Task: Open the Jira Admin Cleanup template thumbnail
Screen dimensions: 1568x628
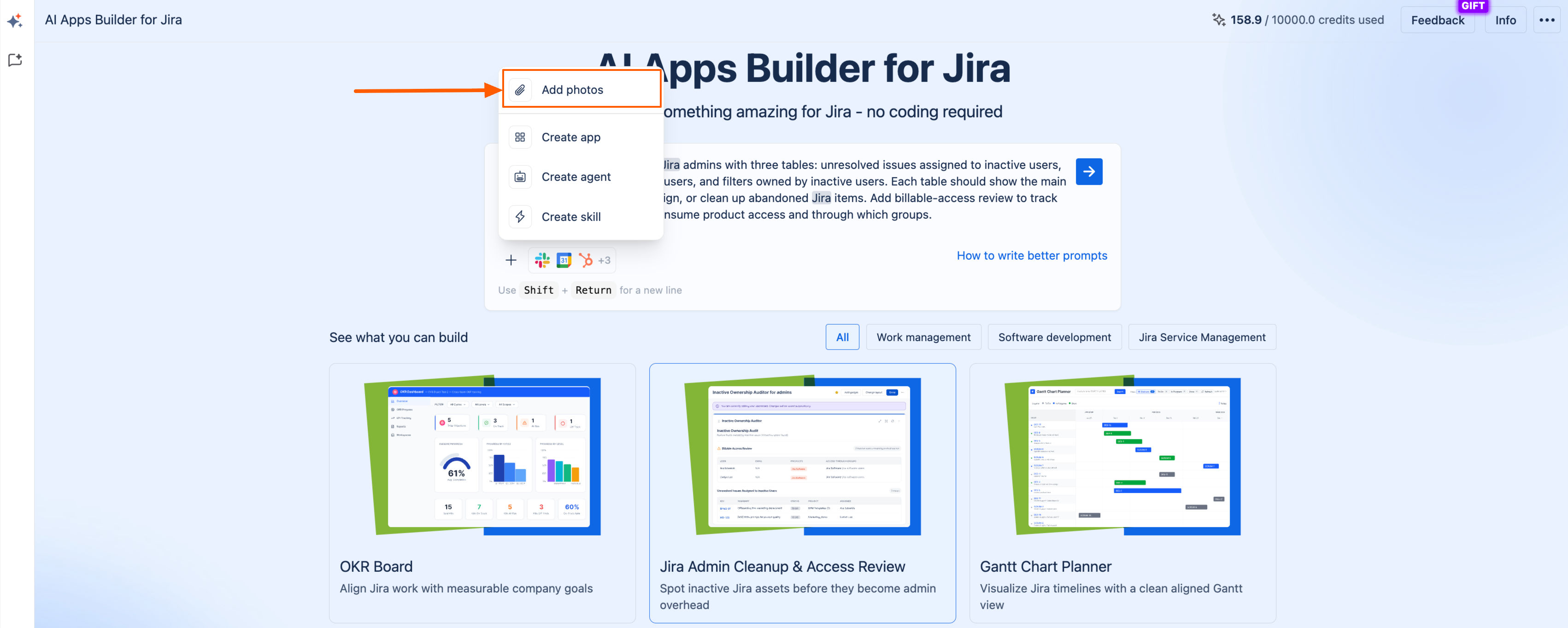Action: pyautogui.click(x=802, y=456)
